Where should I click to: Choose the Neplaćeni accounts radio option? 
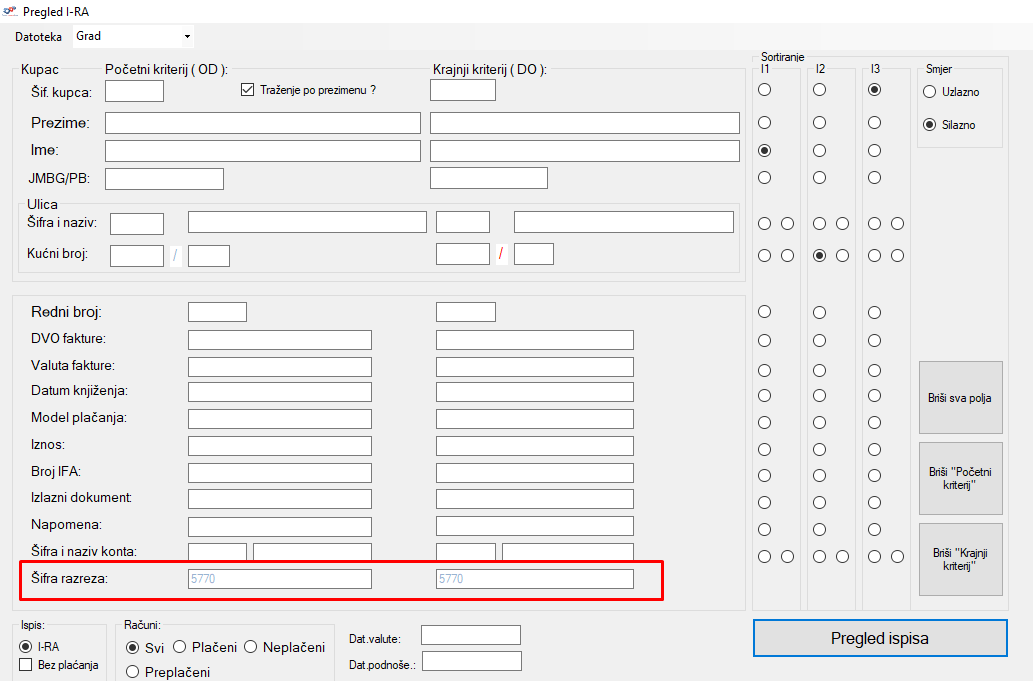coord(251,647)
